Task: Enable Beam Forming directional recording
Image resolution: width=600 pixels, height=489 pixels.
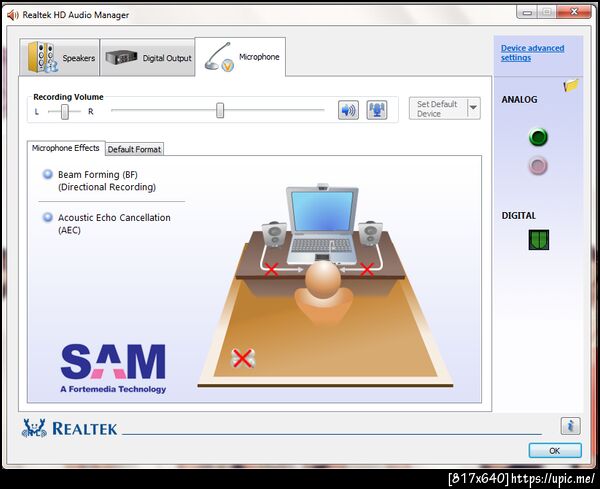Action: pos(47,174)
